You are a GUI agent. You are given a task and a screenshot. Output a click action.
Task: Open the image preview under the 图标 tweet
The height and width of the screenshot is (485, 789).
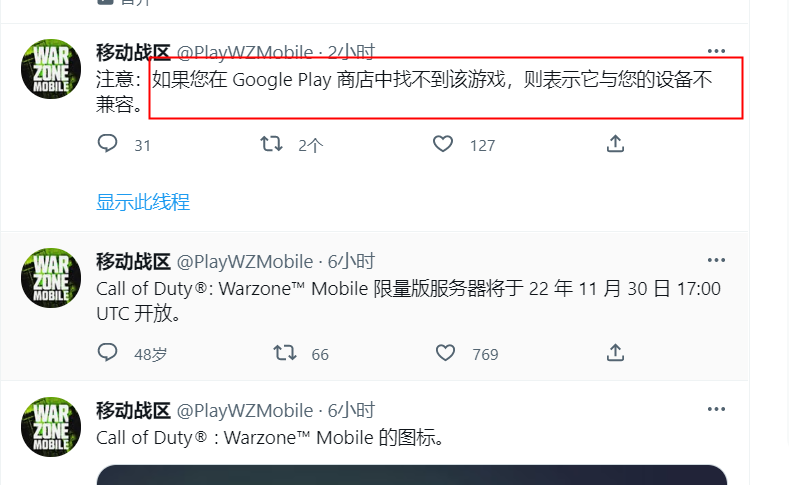coord(412,475)
